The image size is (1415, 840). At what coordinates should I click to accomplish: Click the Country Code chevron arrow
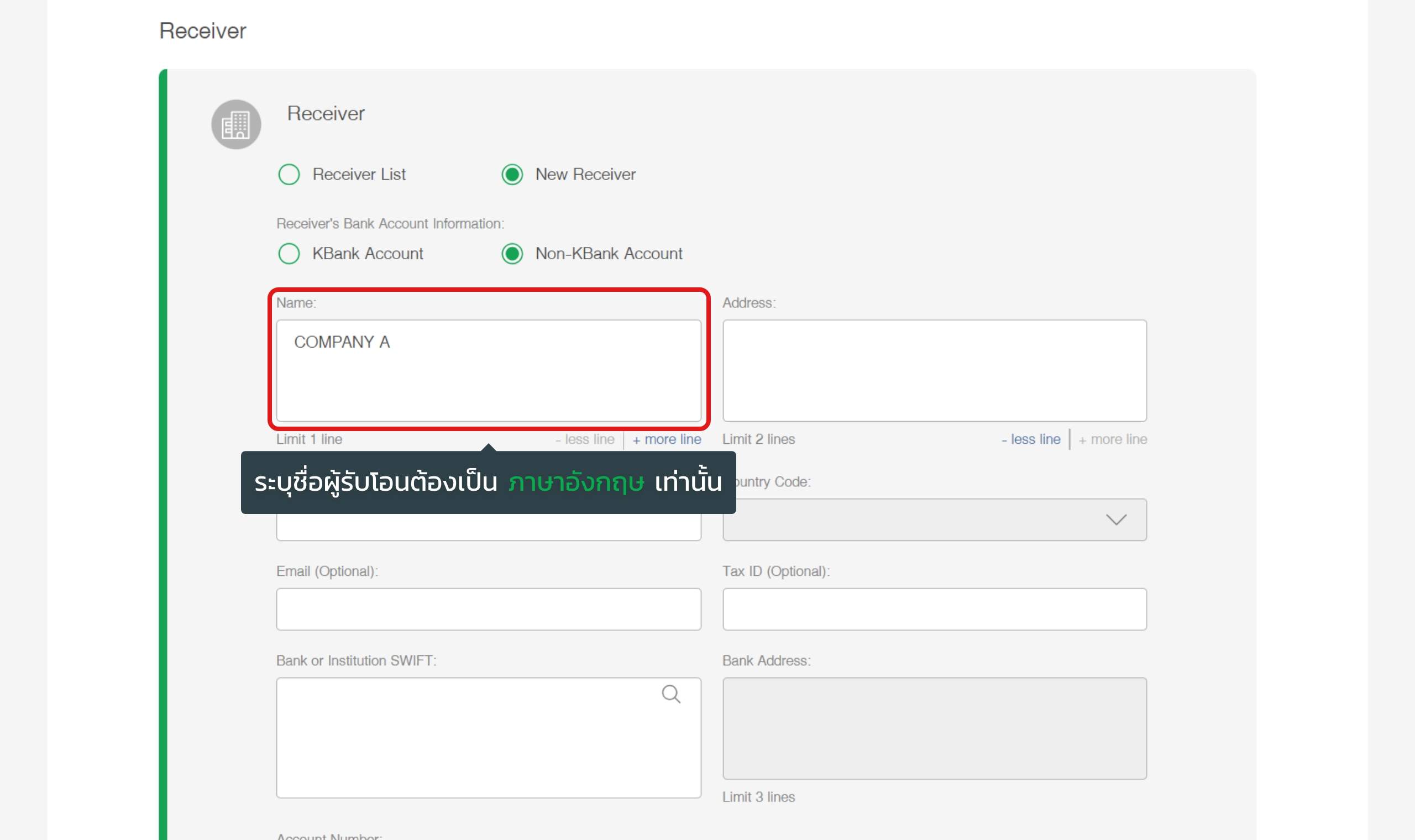1115,519
